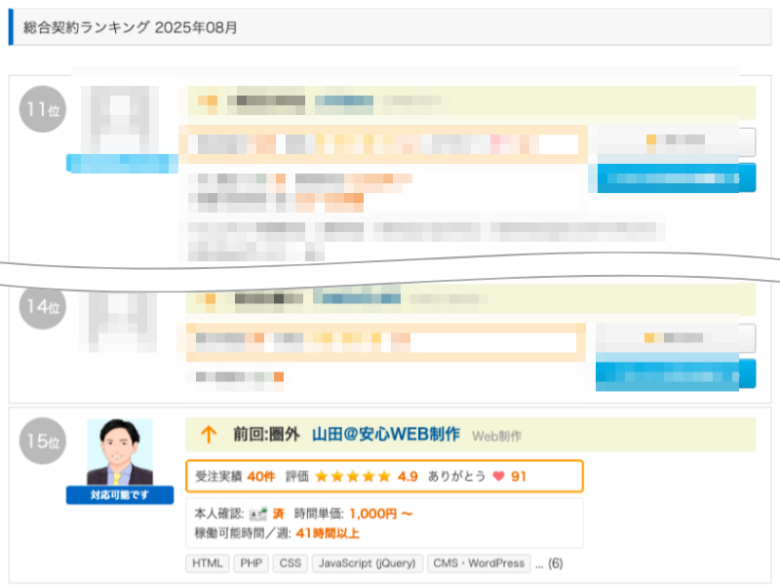Select the JavaScript (jQuery) skill tag
This screenshot has height=585, width=780.
pos(367,563)
